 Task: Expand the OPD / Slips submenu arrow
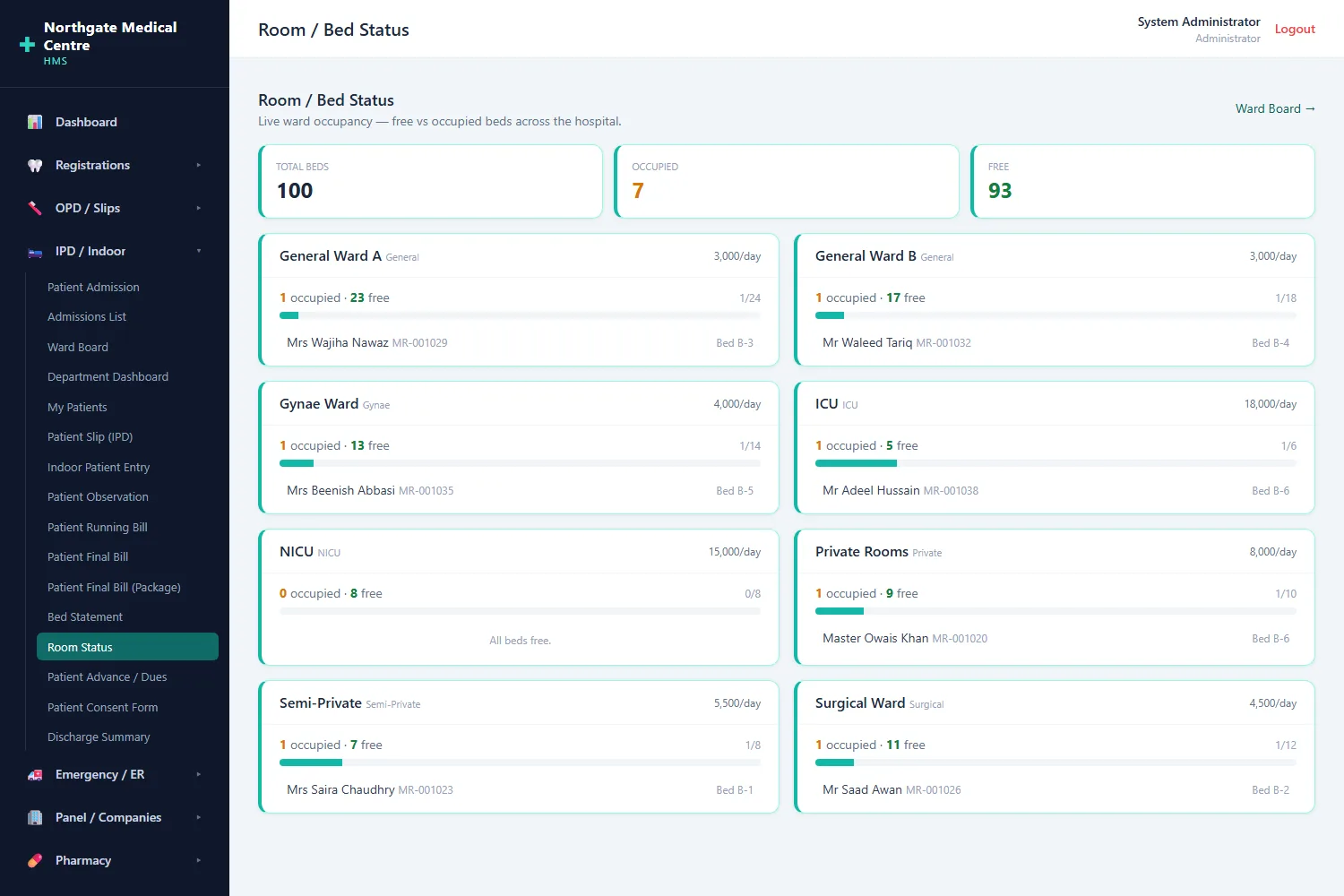click(199, 208)
